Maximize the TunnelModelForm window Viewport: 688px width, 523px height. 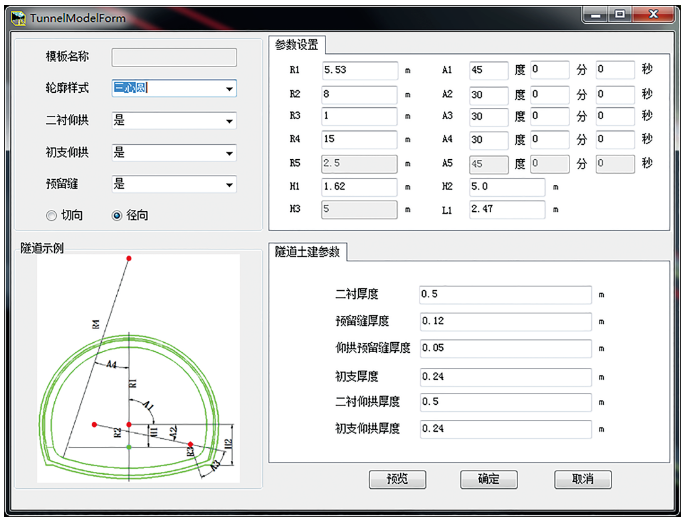pos(619,15)
